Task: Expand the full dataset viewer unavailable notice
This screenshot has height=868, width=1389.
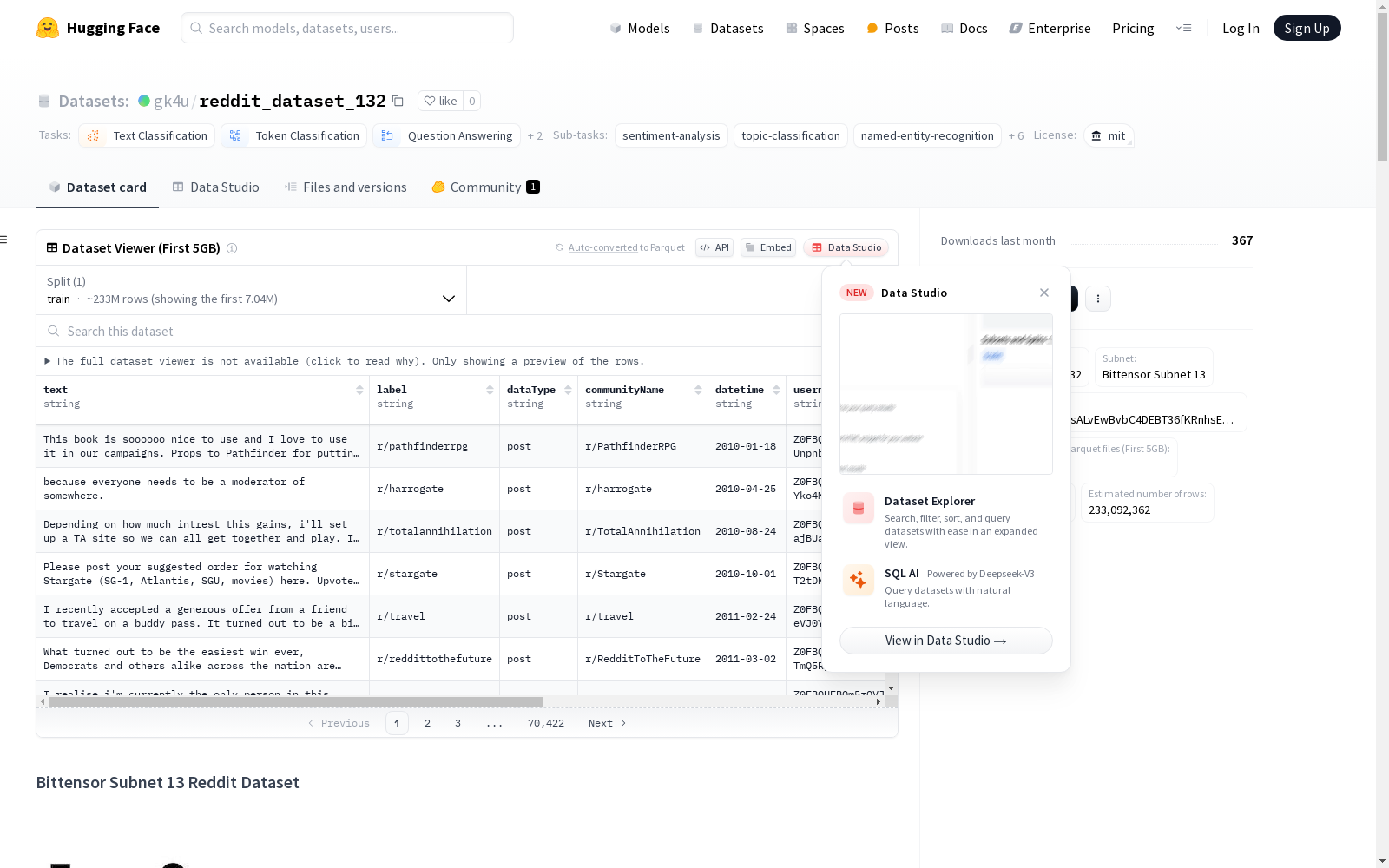Action: (x=344, y=361)
